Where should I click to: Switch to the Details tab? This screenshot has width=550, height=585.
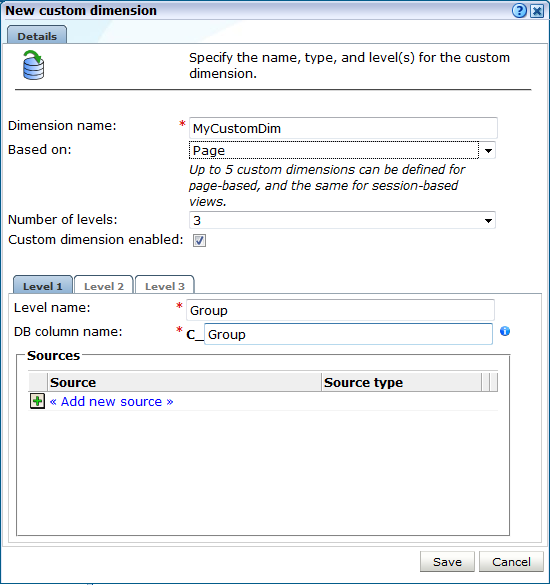(x=37, y=35)
